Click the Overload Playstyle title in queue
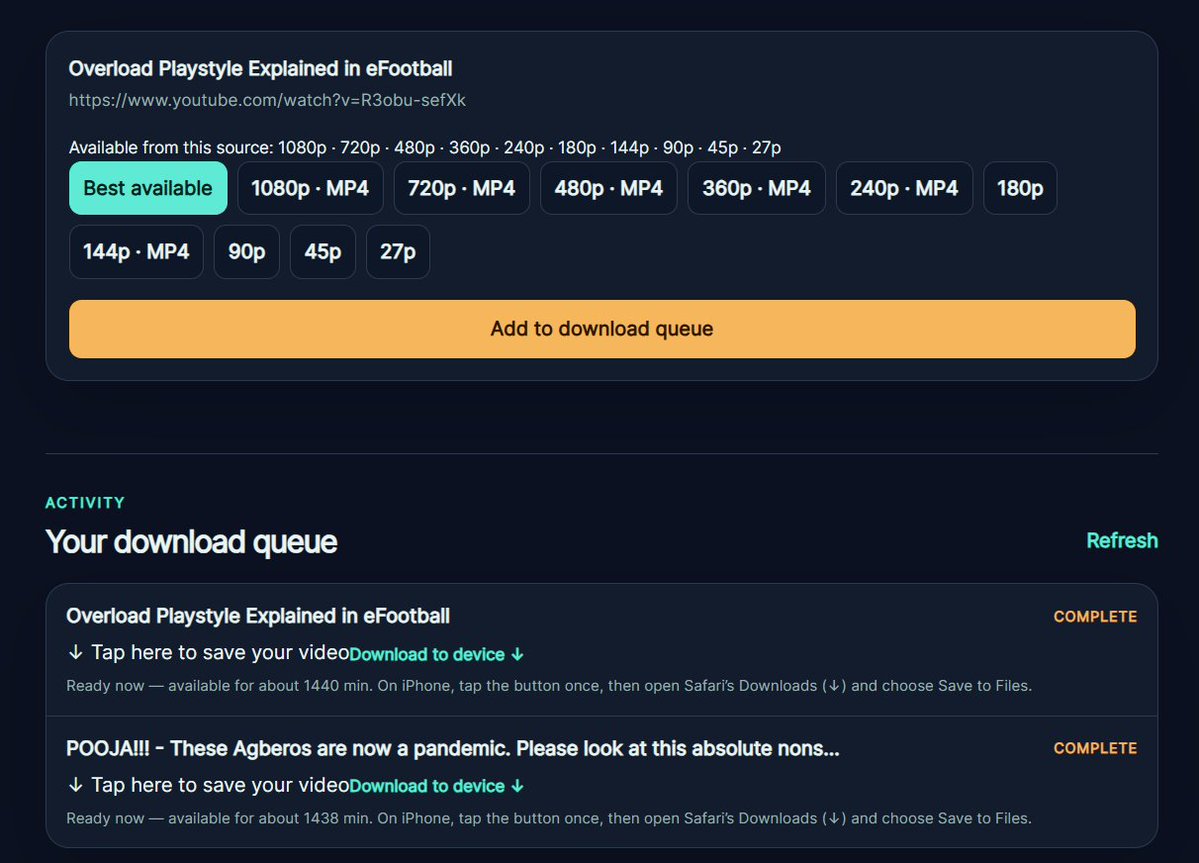Screen dimensions: 1199x863 click(x=258, y=616)
